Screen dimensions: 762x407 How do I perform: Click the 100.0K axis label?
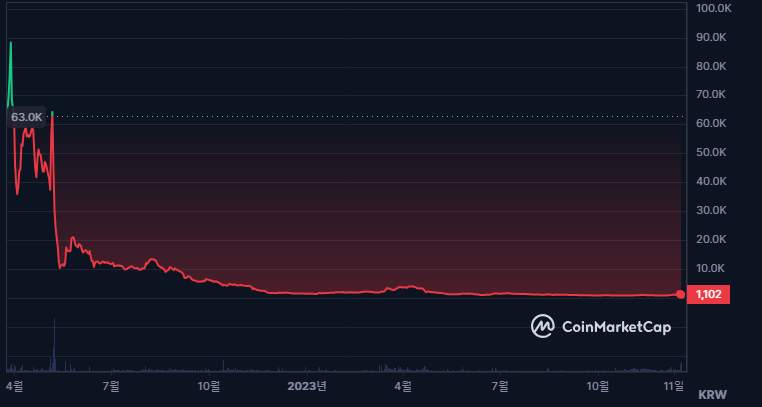tap(713, 8)
